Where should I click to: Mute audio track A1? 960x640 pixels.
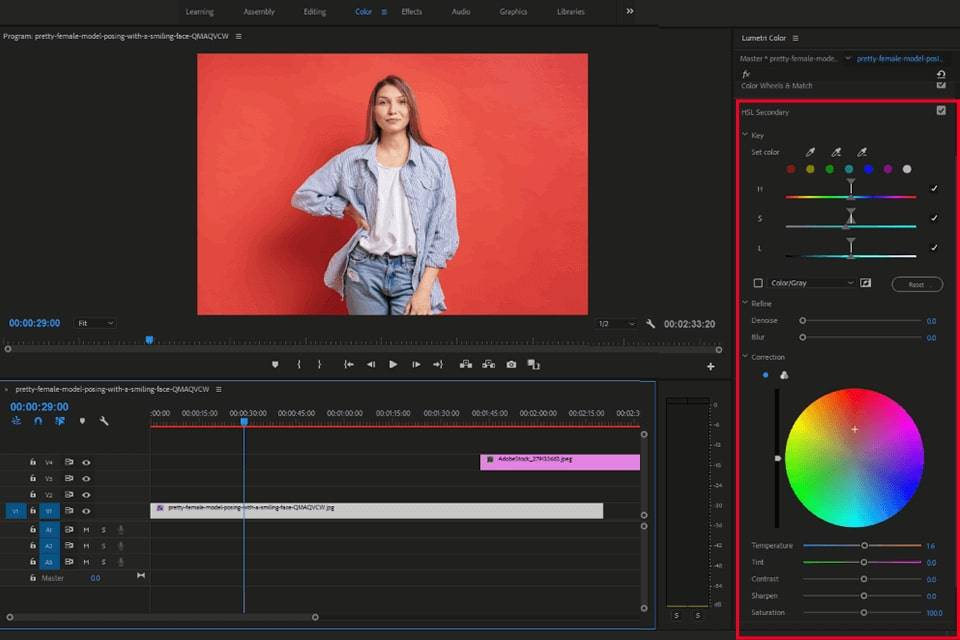click(x=86, y=530)
